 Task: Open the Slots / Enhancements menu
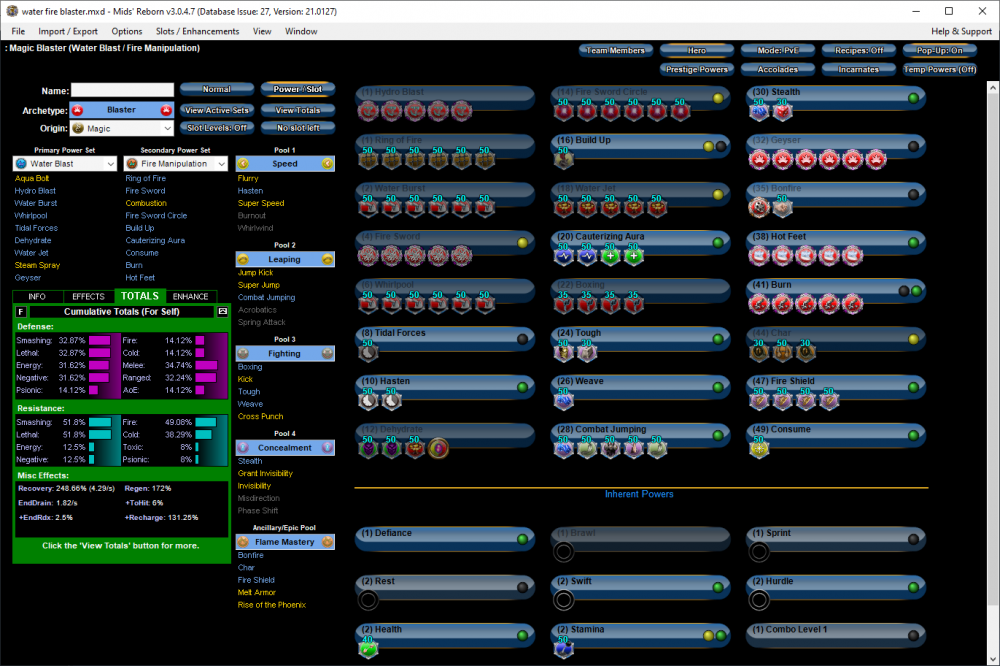(x=197, y=31)
